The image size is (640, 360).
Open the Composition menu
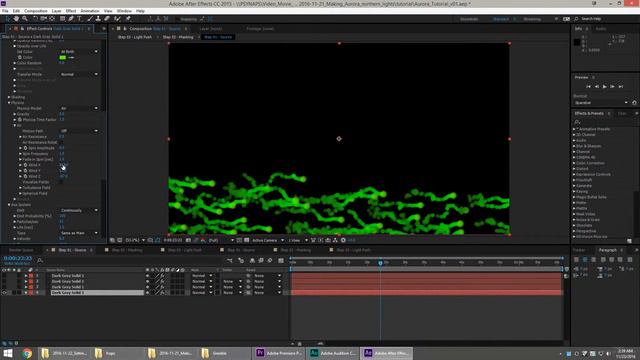point(36,11)
